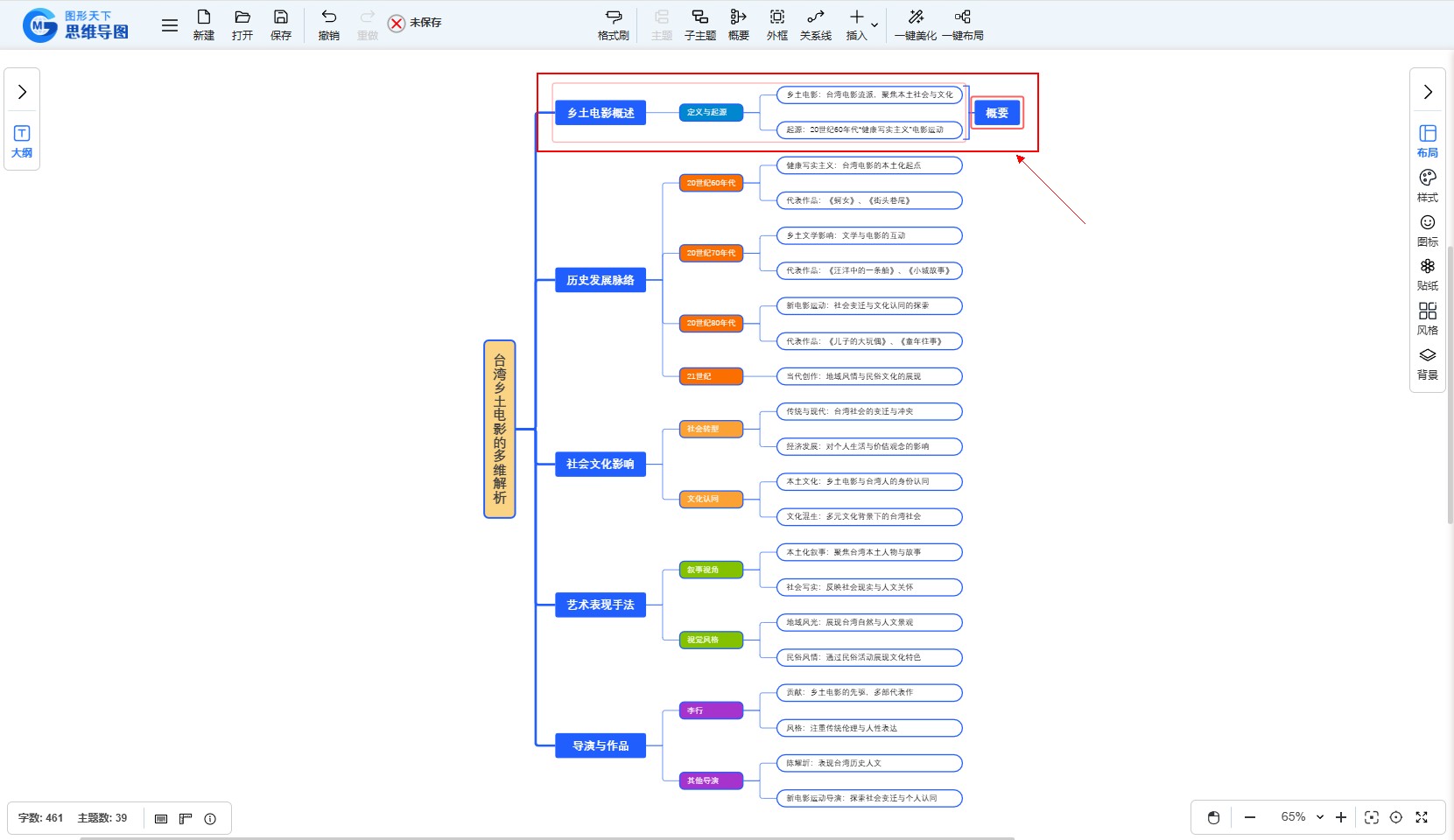Click the 概要 summary toolbar icon
The height and width of the screenshot is (840, 1454).
[738, 24]
